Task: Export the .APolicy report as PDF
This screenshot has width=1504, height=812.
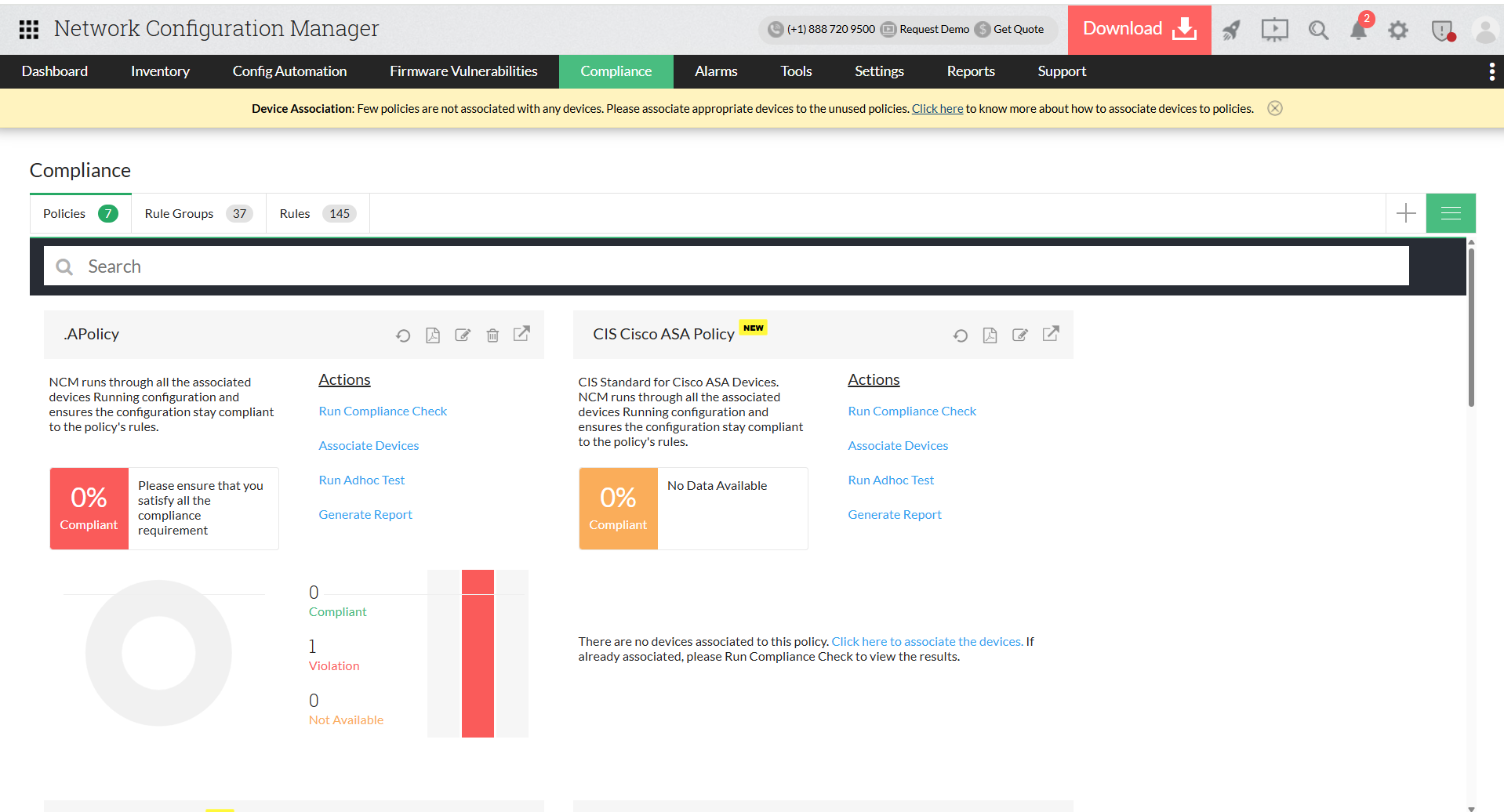Action: pos(432,335)
